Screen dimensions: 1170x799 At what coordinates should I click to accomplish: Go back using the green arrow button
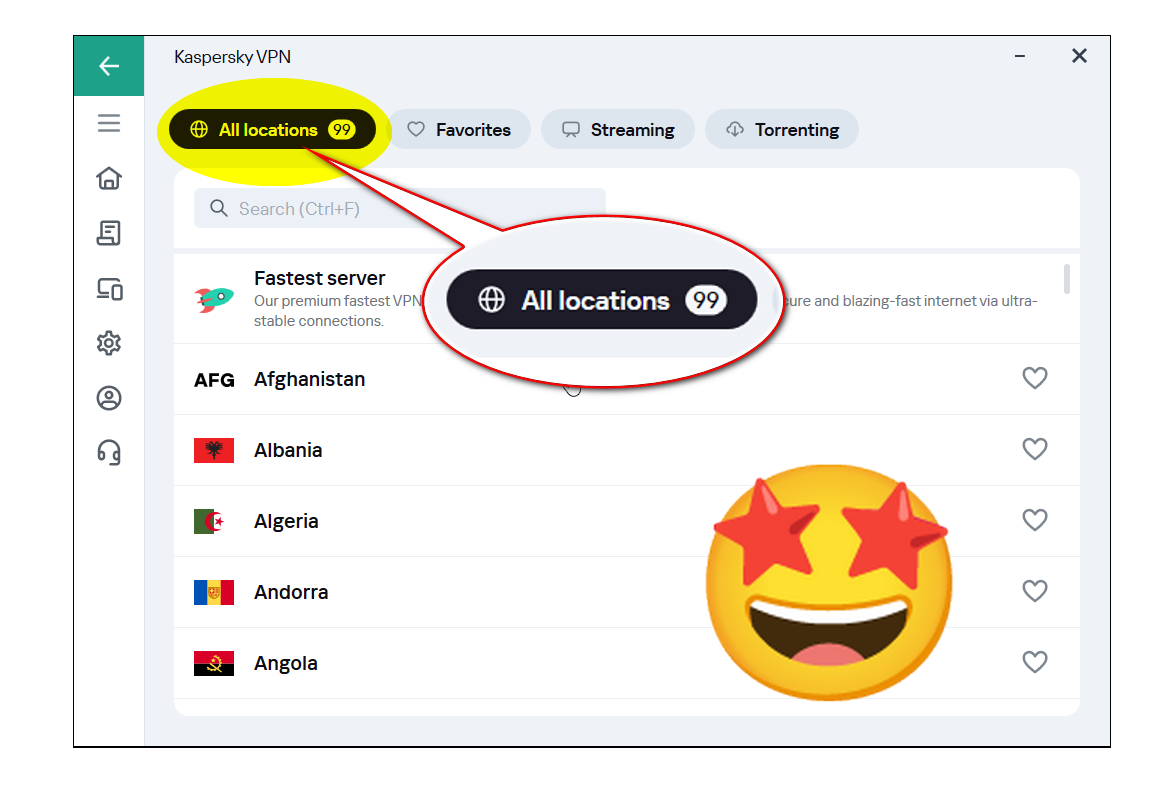(x=109, y=66)
